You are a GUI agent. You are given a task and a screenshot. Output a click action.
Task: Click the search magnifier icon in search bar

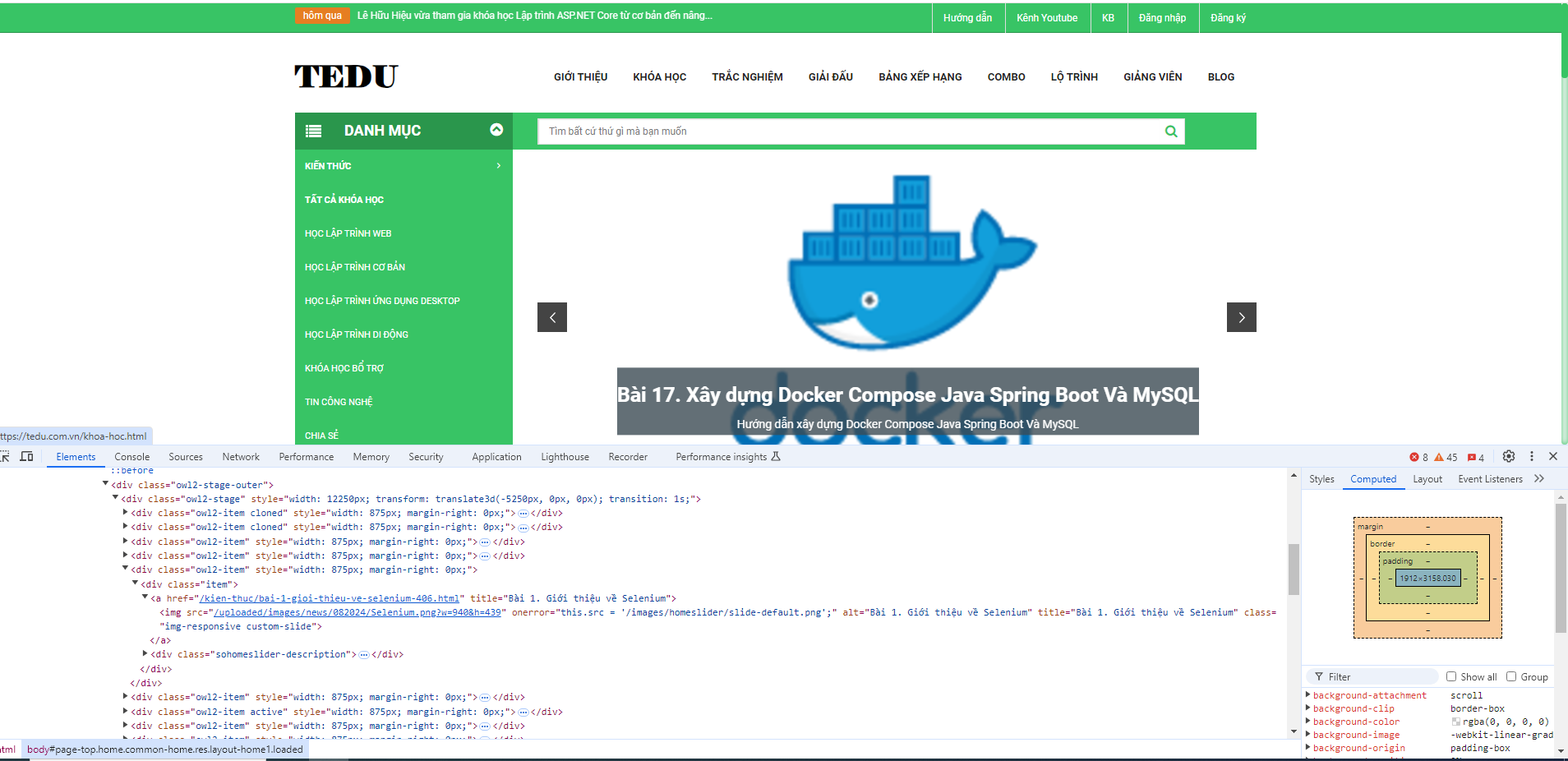click(x=1170, y=131)
